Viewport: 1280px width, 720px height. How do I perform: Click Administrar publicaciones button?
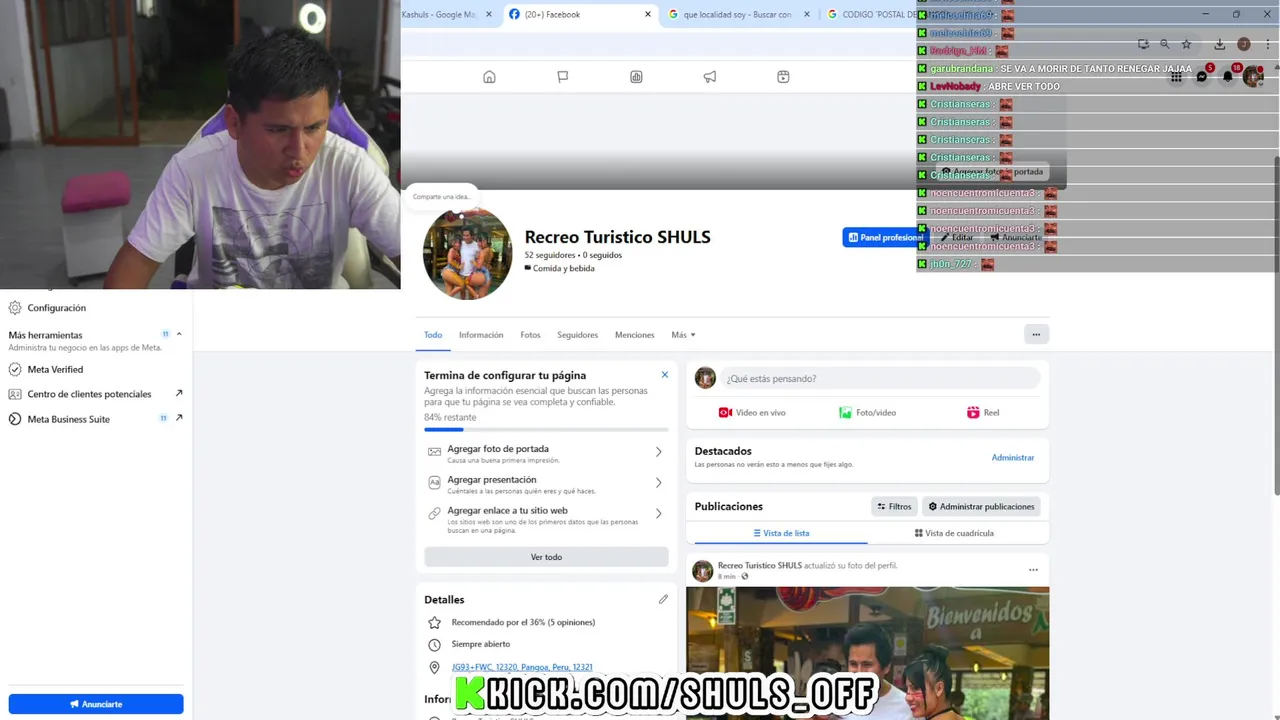point(981,506)
